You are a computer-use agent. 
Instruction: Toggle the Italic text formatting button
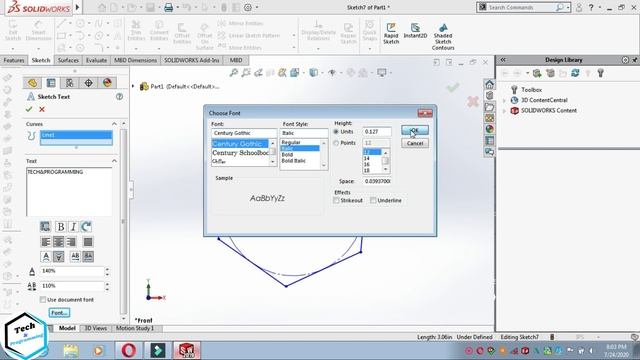73,227
